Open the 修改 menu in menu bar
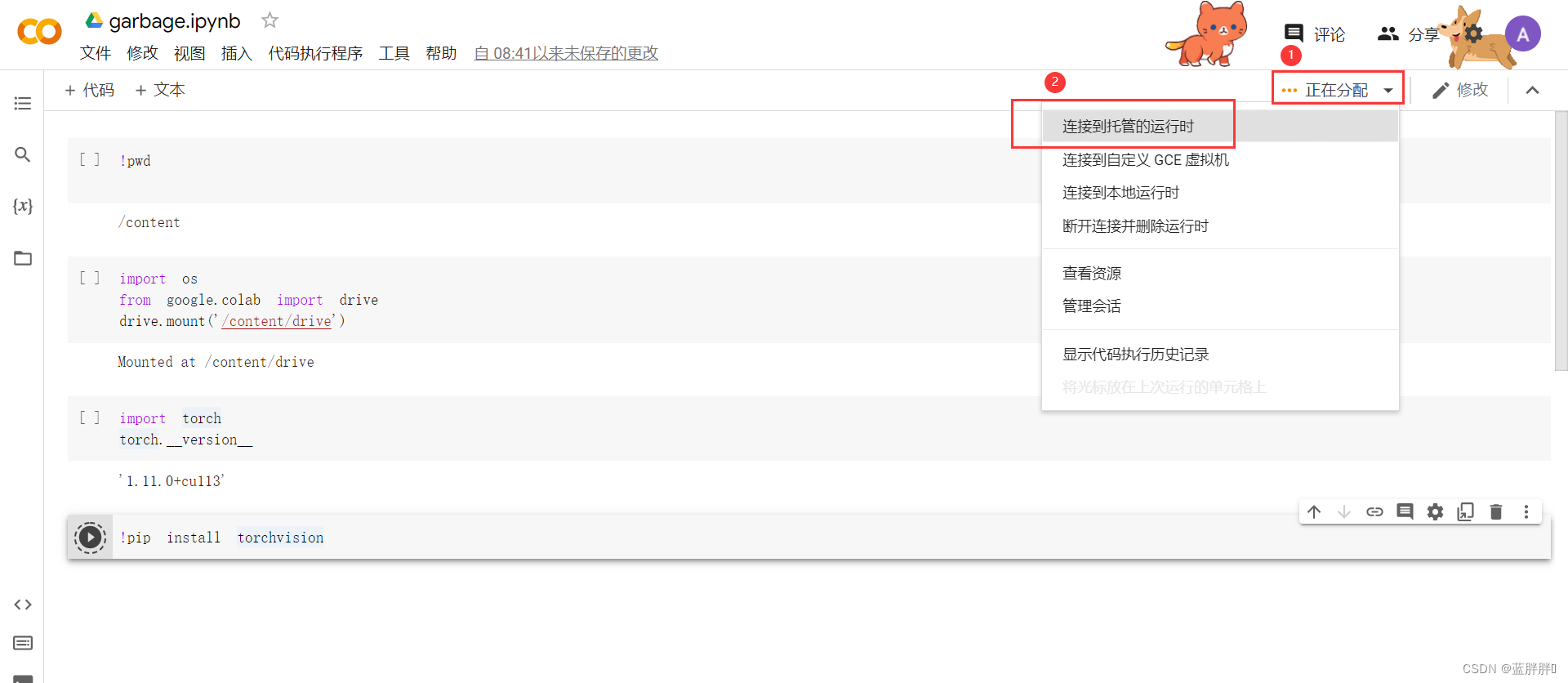Screen dimensions: 1568x683 [142, 53]
